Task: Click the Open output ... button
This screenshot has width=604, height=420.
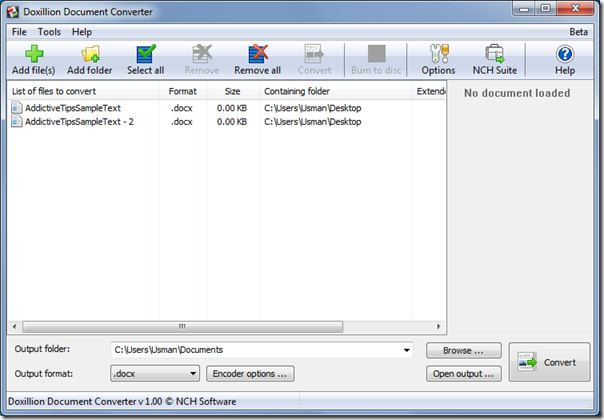Action: (464, 374)
